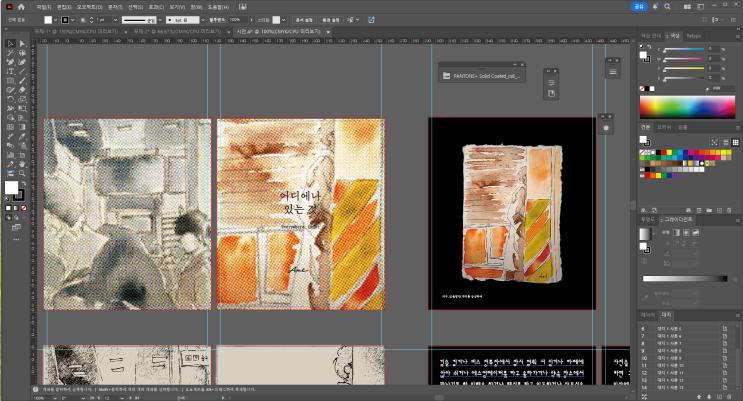Select the Eyedropper tool
The image size is (743, 401).
tap(22, 137)
